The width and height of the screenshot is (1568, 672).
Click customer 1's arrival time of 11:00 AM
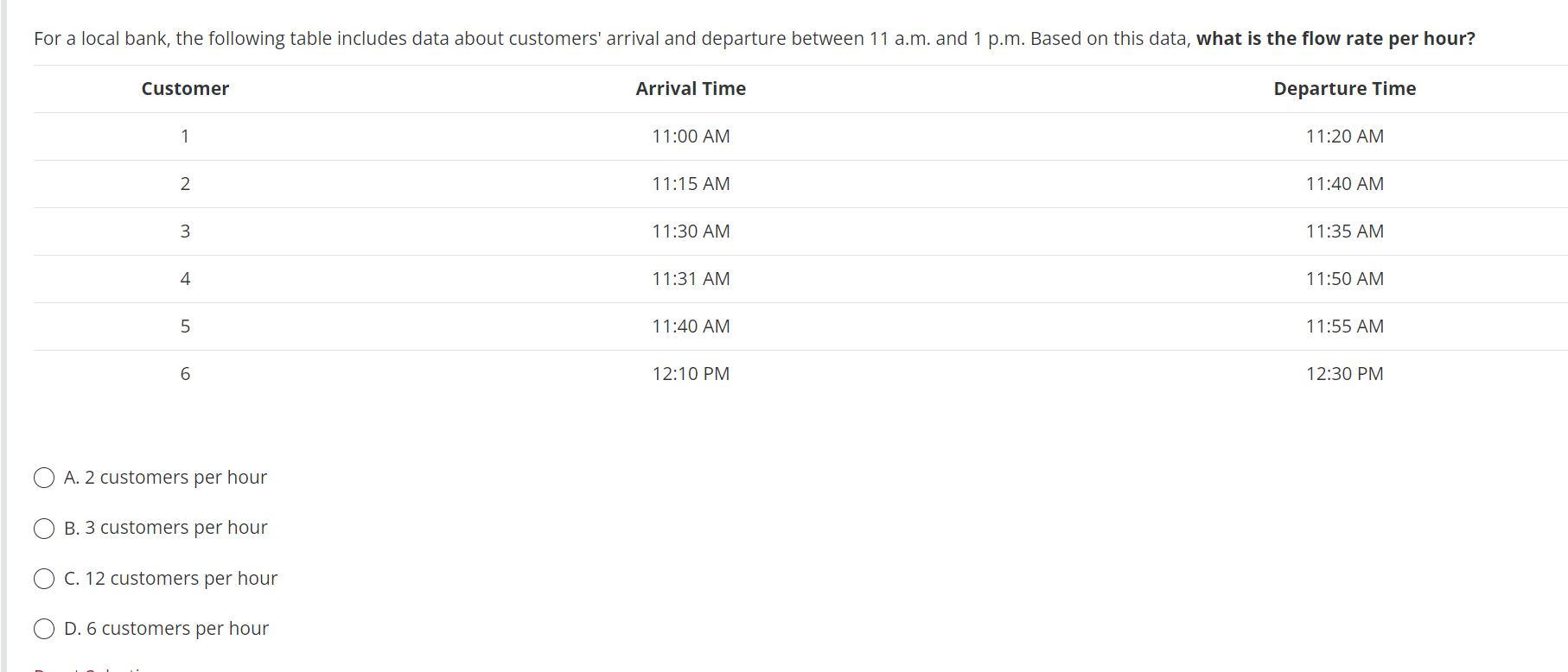(x=691, y=136)
